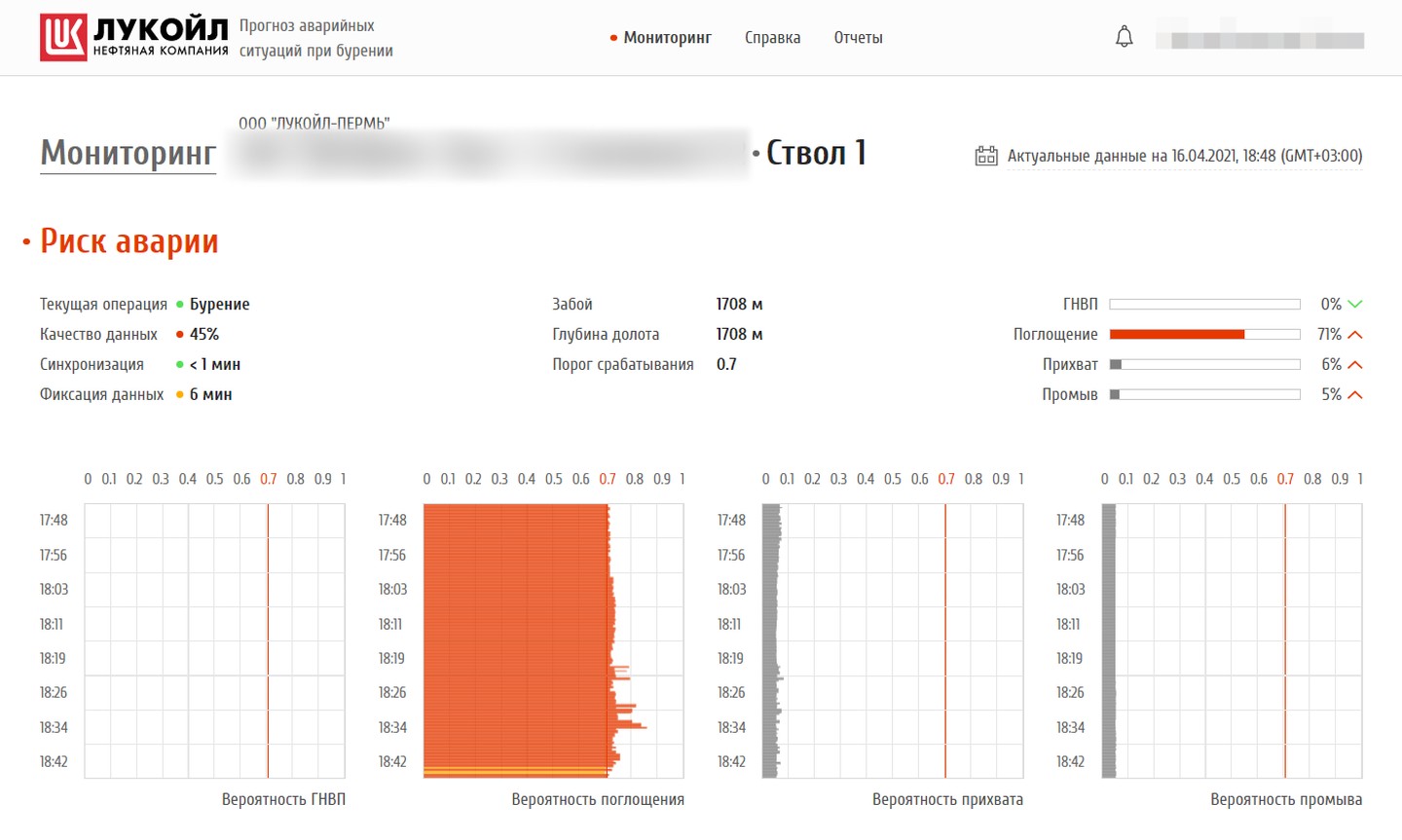
Task: Click the Вероятность ГНВП chart area
Action: point(214,640)
